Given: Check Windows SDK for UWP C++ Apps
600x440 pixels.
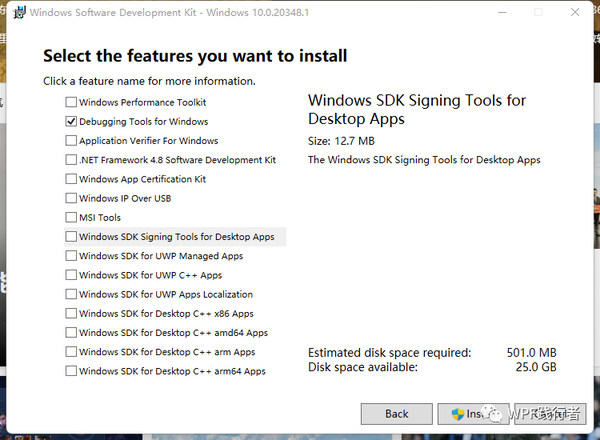Looking at the screenshot, I should point(71,275).
